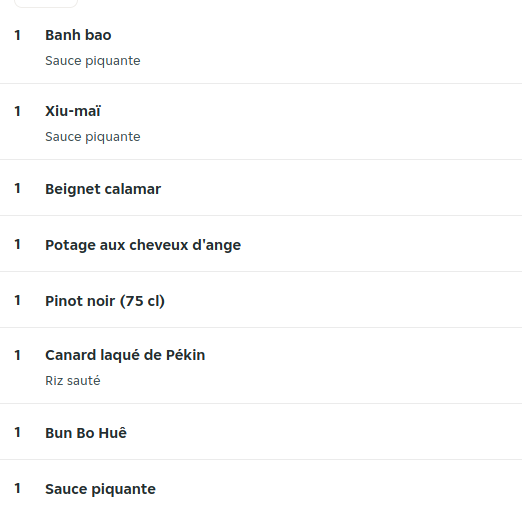Open Potage aux cheveux d'ange item
The width and height of the screenshot is (522, 506).
[x=143, y=245]
